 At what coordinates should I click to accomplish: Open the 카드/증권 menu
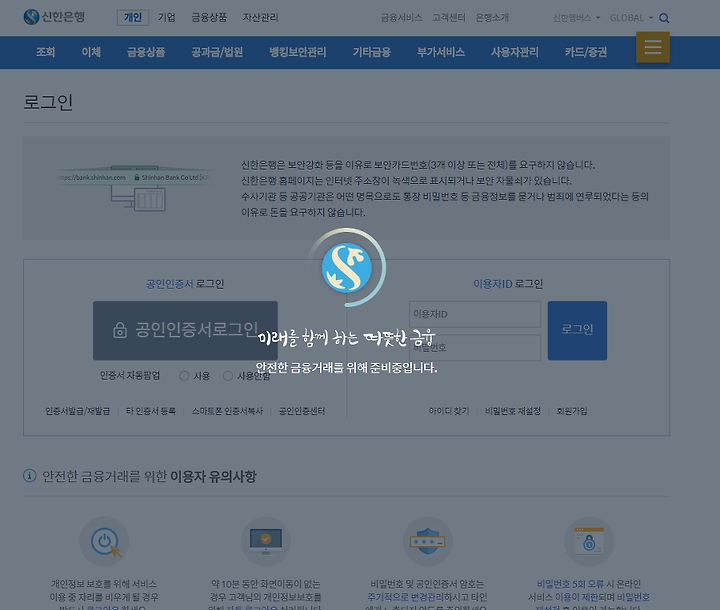point(586,52)
